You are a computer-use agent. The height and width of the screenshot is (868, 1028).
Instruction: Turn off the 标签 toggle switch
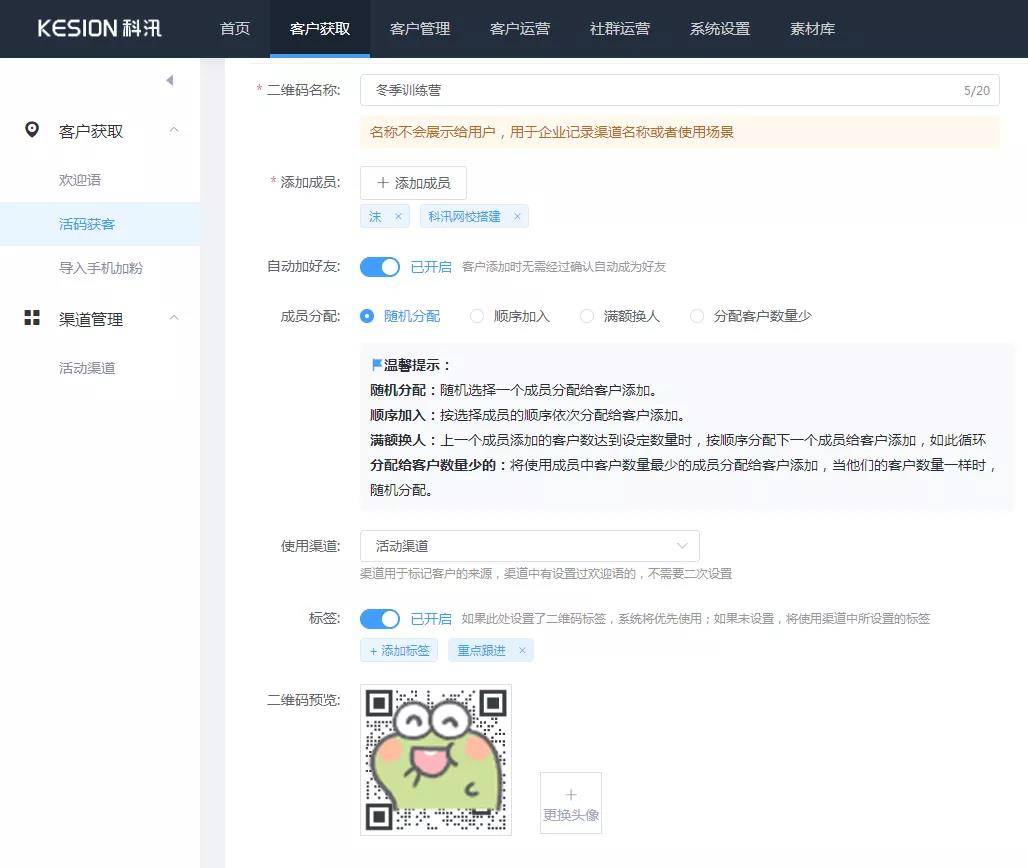click(380, 619)
